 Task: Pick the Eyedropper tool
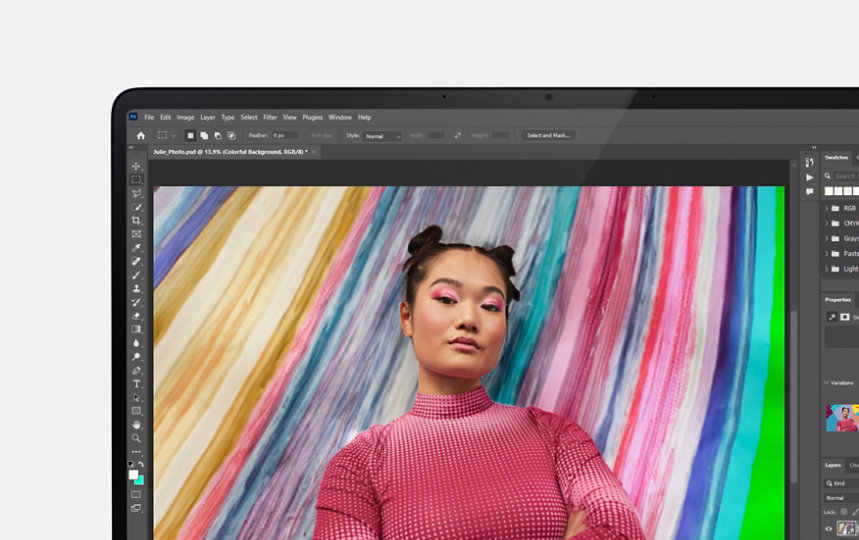(x=136, y=247)
